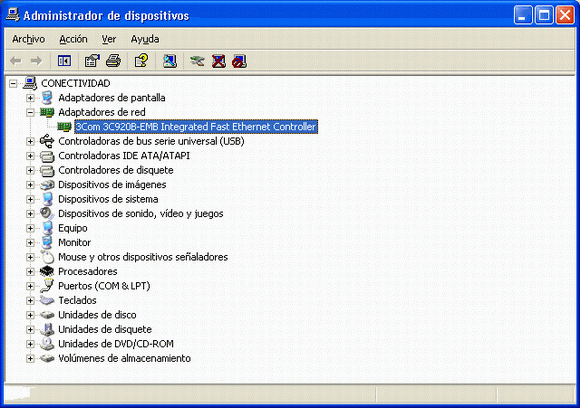Click the Equipo computer icon
This screenshot has width=580, height=408.
pyautogui.click(x=47, y=228)
